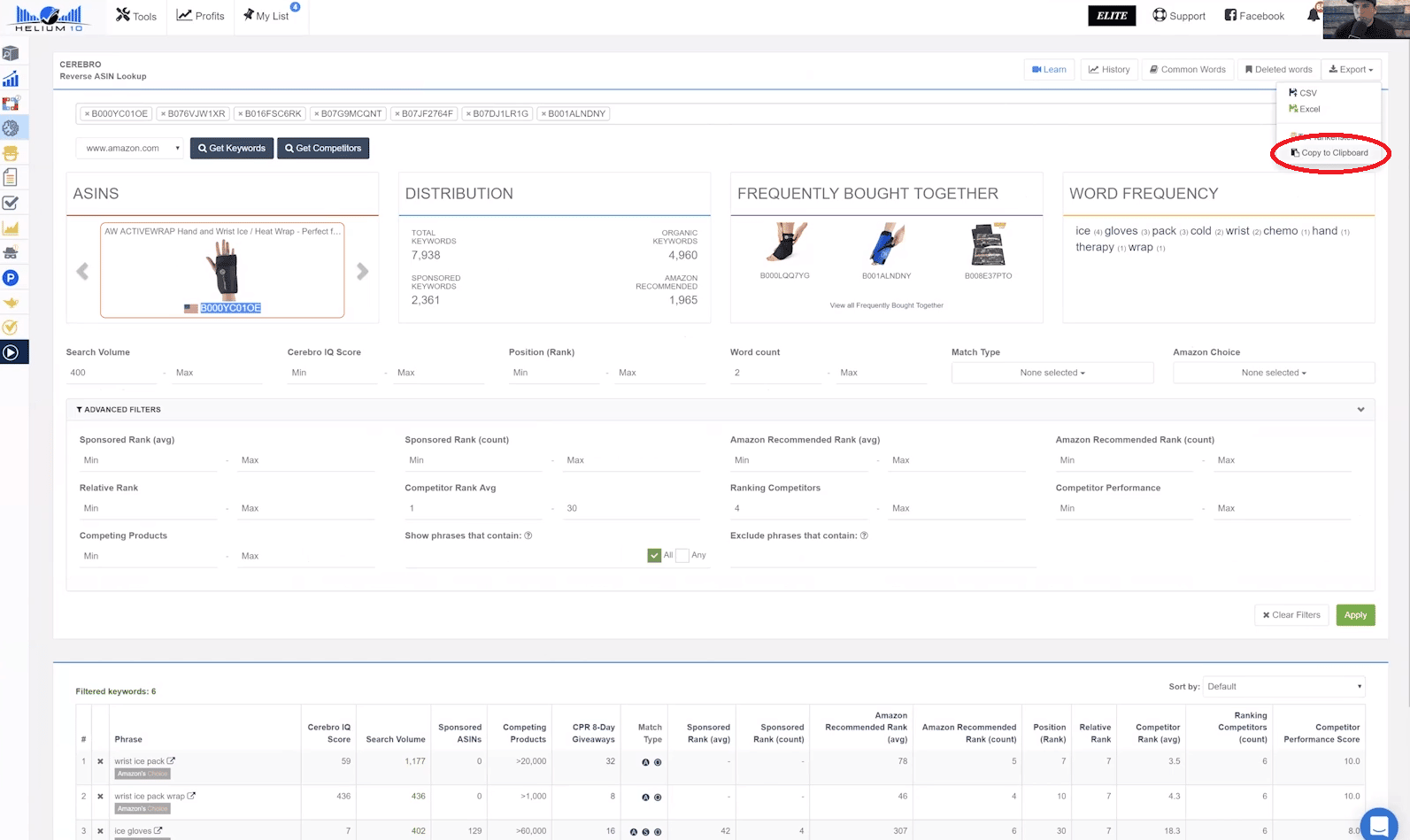Click the Word count min field

click(x=775, y=373)
